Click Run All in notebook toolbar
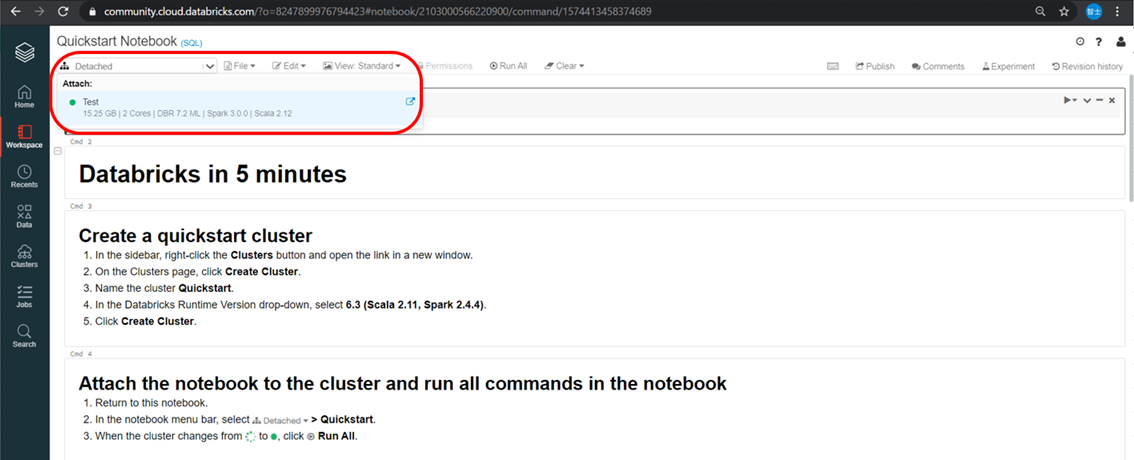This screenshot has height=460, width=1134. (508, 66)
